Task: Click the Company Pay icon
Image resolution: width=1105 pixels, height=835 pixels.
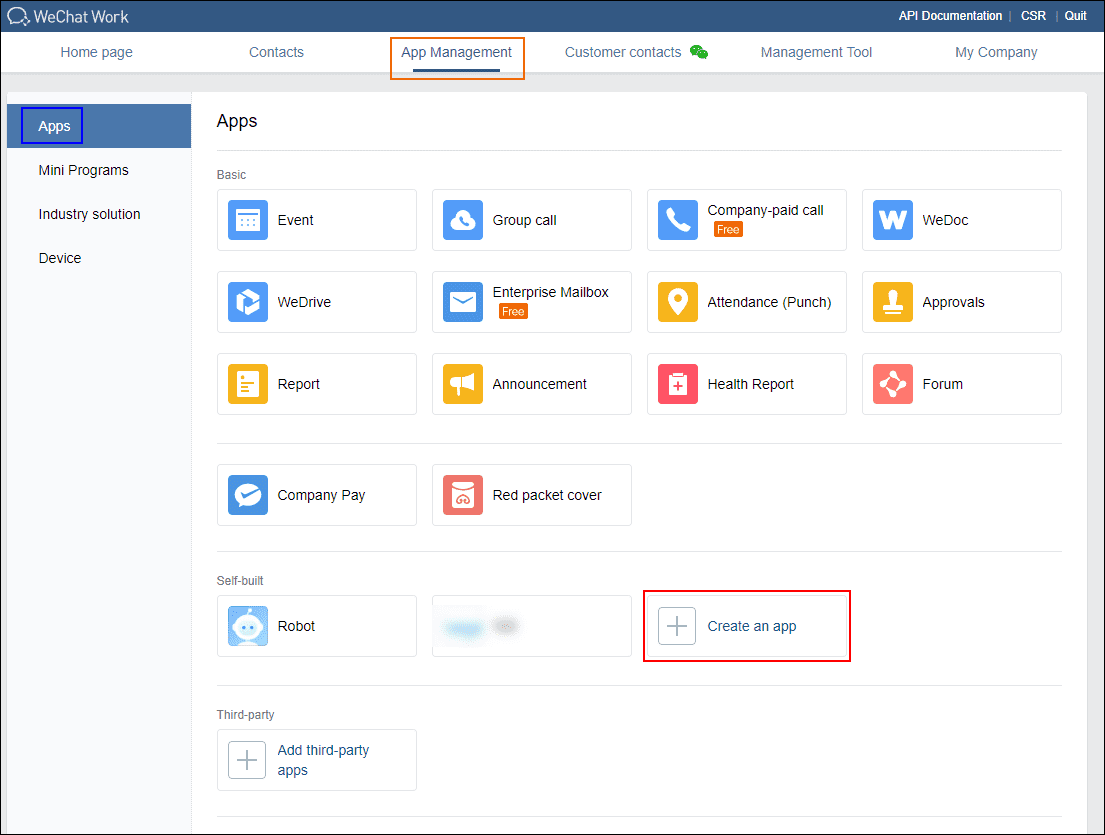Action: [247, 495]
